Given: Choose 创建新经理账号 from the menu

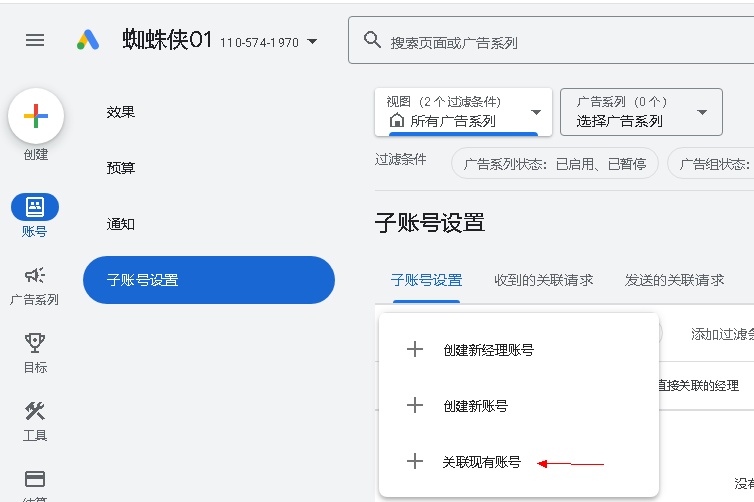Looking at the screenshot, I should [x=488, y=350].
